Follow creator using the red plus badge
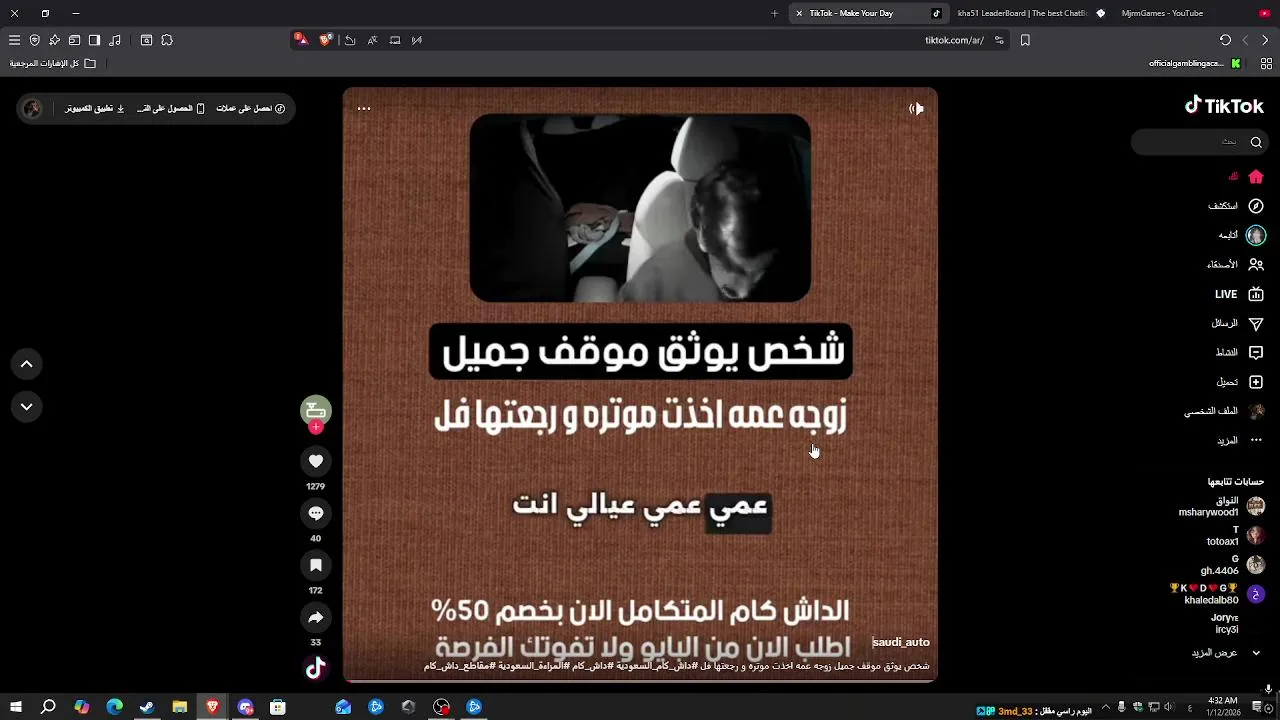The image size is (1280, 720). [316, 427]
